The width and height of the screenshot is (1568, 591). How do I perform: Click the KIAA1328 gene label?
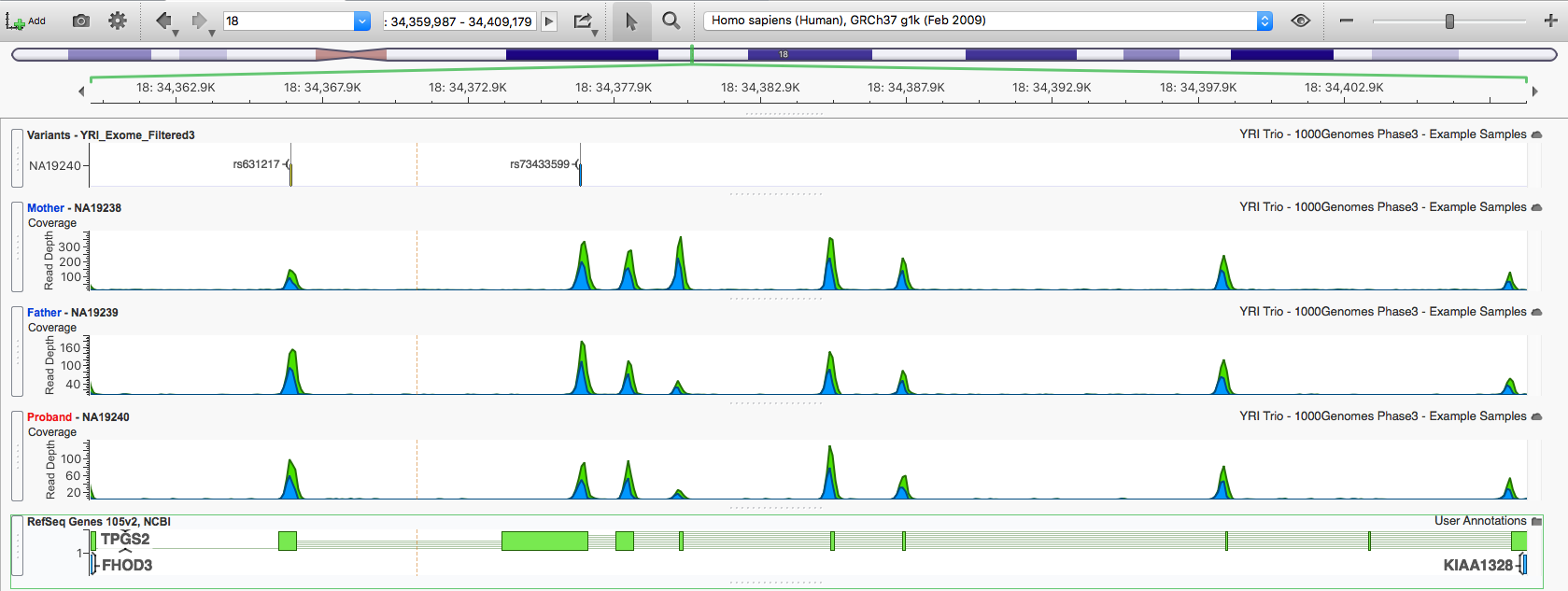(1477, 565)
